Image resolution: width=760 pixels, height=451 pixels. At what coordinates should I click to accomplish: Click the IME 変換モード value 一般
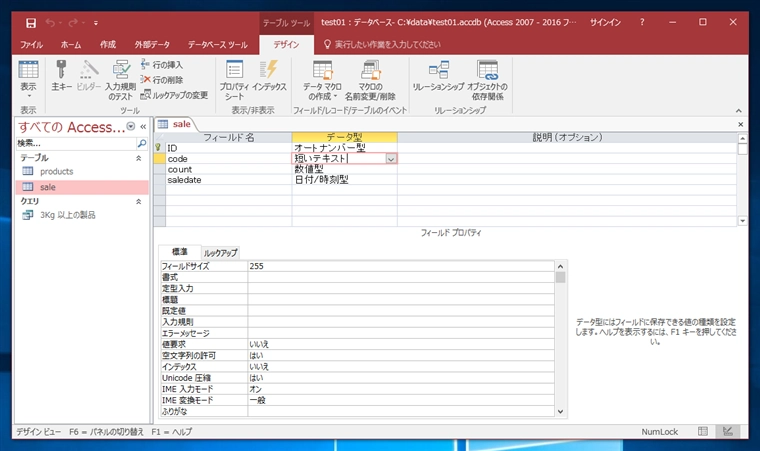pyautogui.click(x=401, y=400)
